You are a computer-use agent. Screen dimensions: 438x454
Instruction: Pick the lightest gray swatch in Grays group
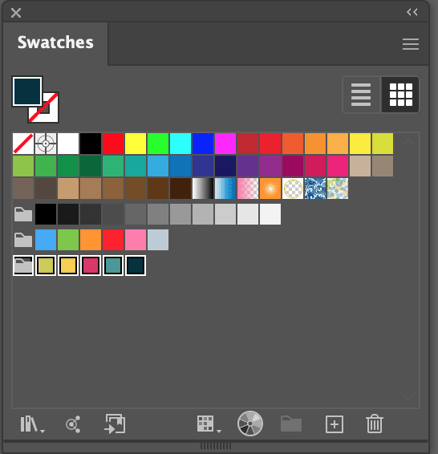click(270, 214)
